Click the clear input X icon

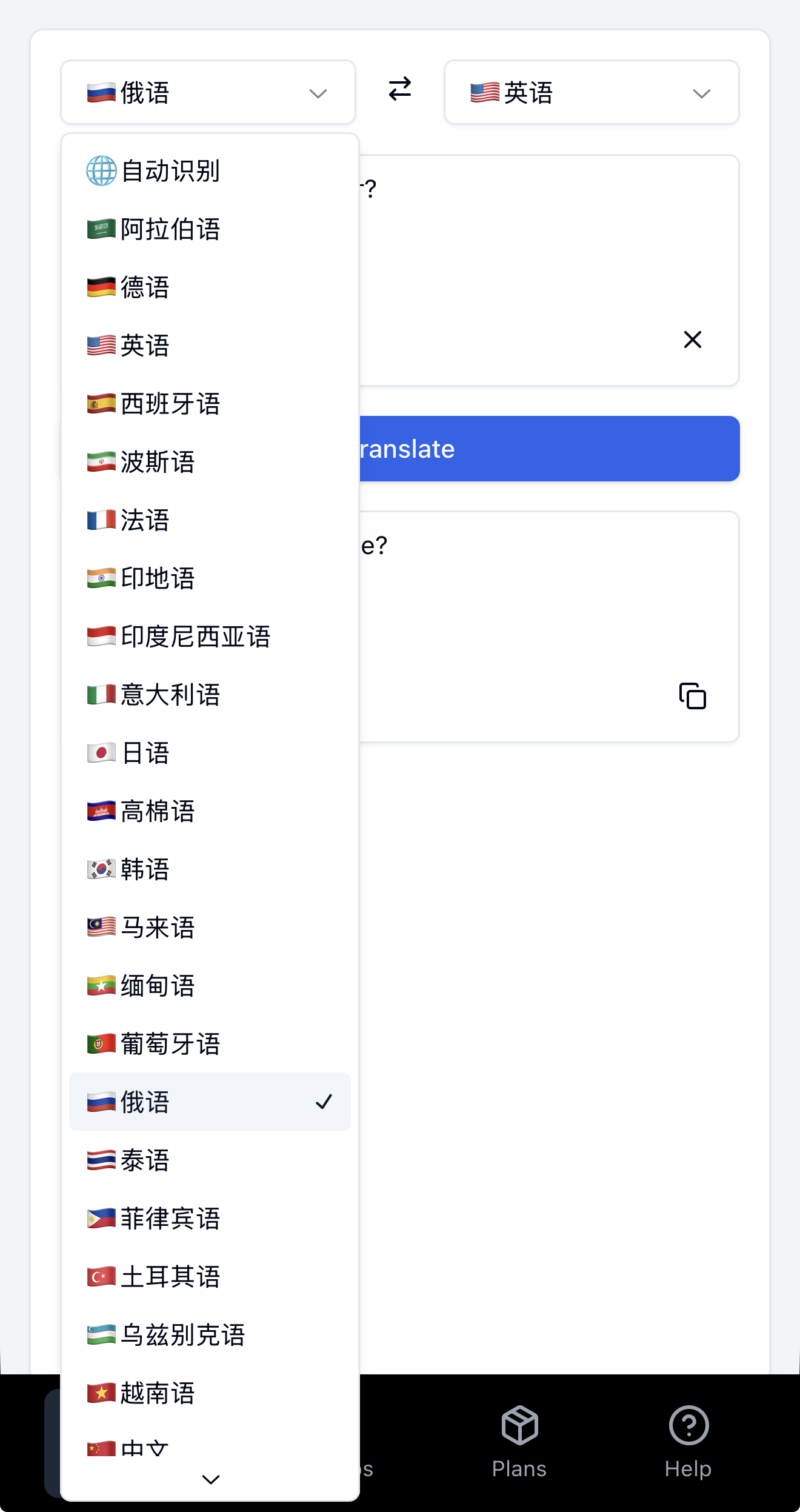tap(692, 340)
